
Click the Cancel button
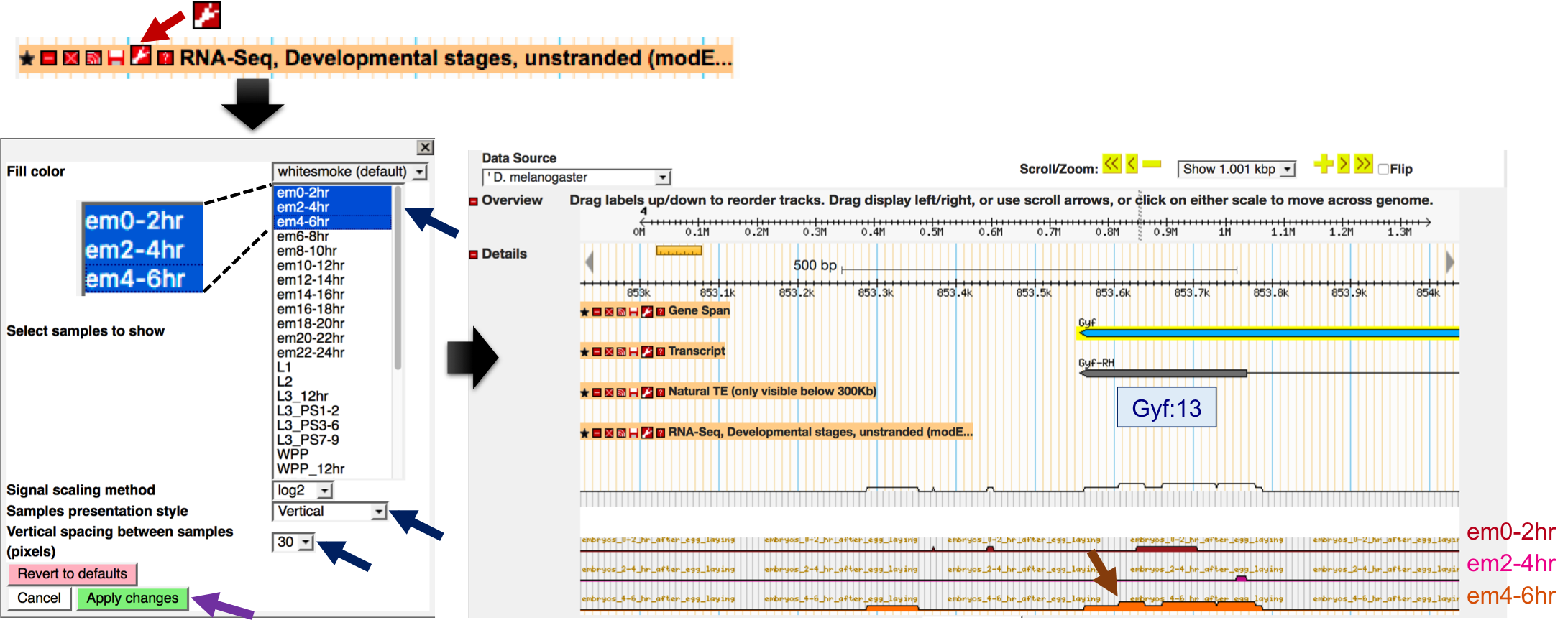(39, 598)
